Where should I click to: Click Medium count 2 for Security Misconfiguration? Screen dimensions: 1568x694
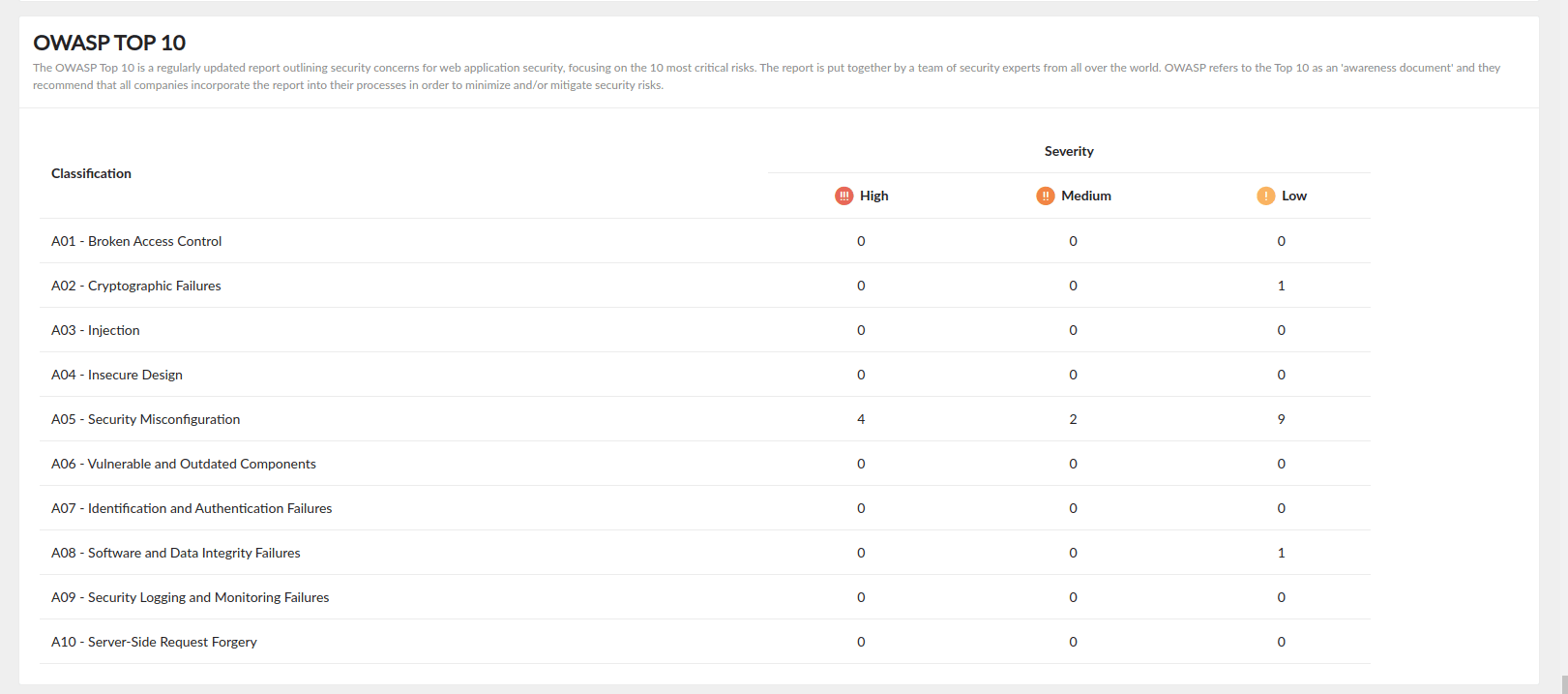(1073, 419)
